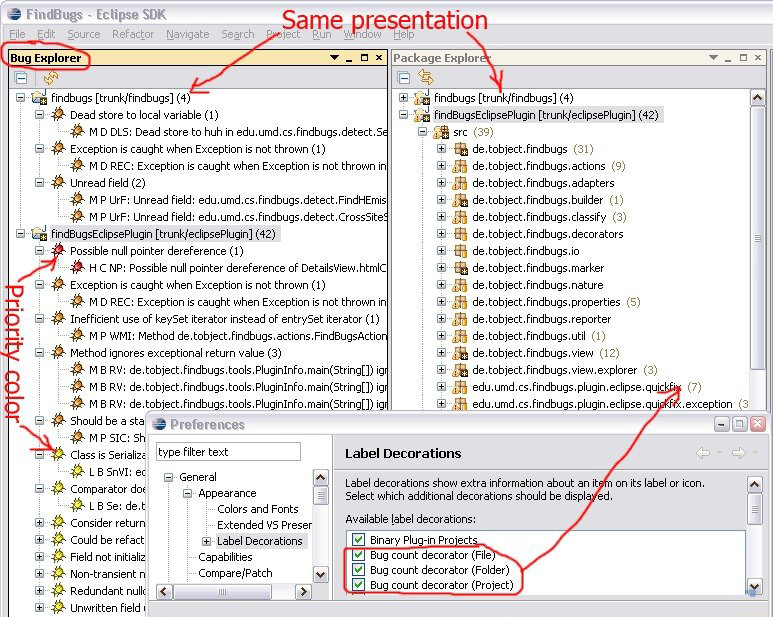This screenshot has width=773, height=617.
Task: Collapse findBugsEclipsePlugin in Bug Explorer
Action: click(x=20, y=234)
